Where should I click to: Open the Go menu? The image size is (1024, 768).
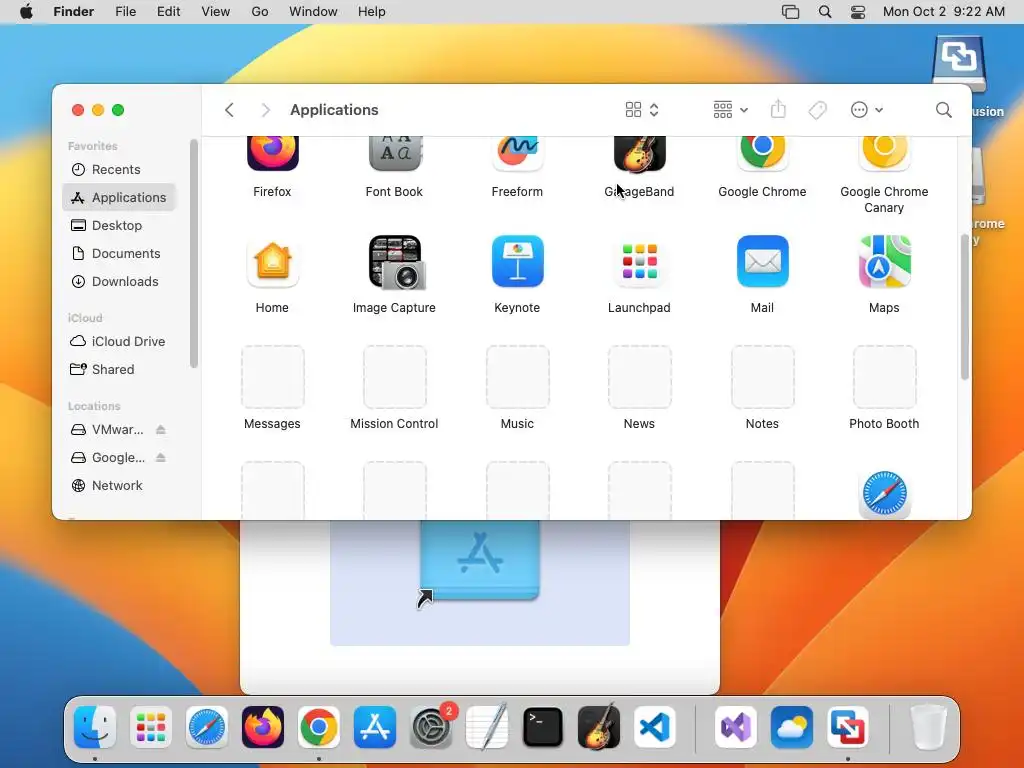click(260, 12)
